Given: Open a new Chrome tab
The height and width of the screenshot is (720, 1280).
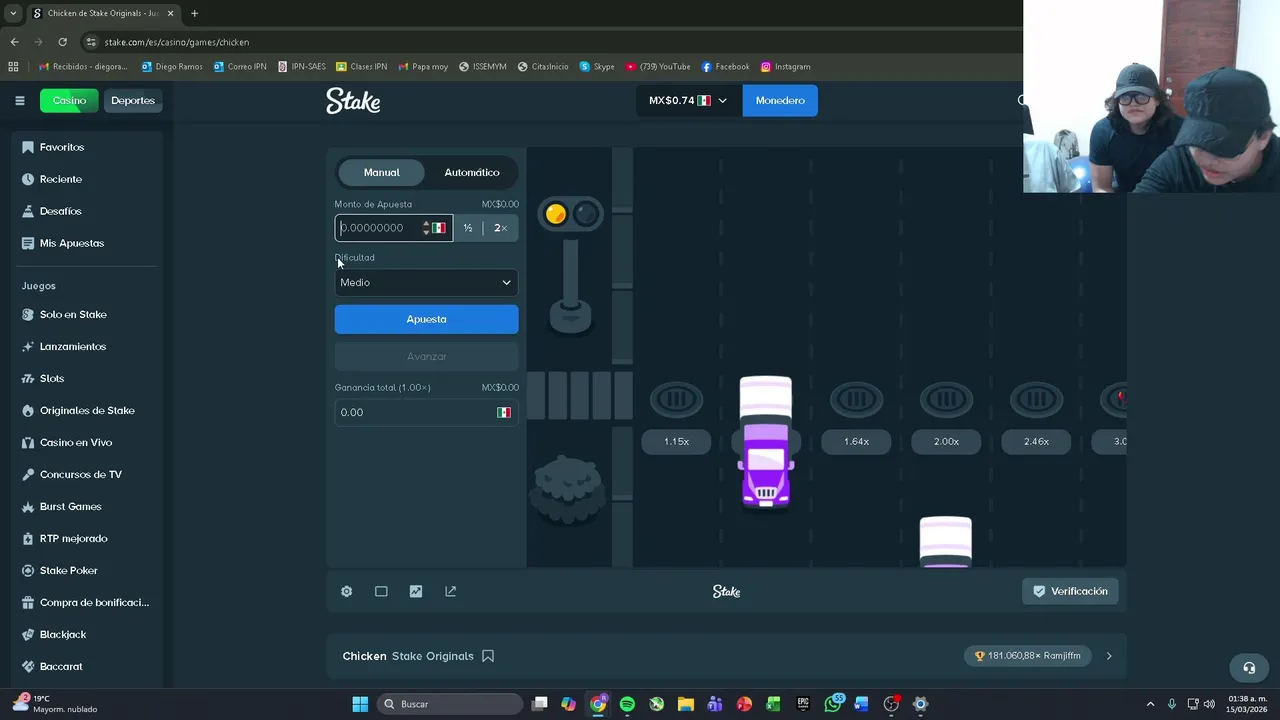Looking at the screenshot, I should click(x=194, y=13).
